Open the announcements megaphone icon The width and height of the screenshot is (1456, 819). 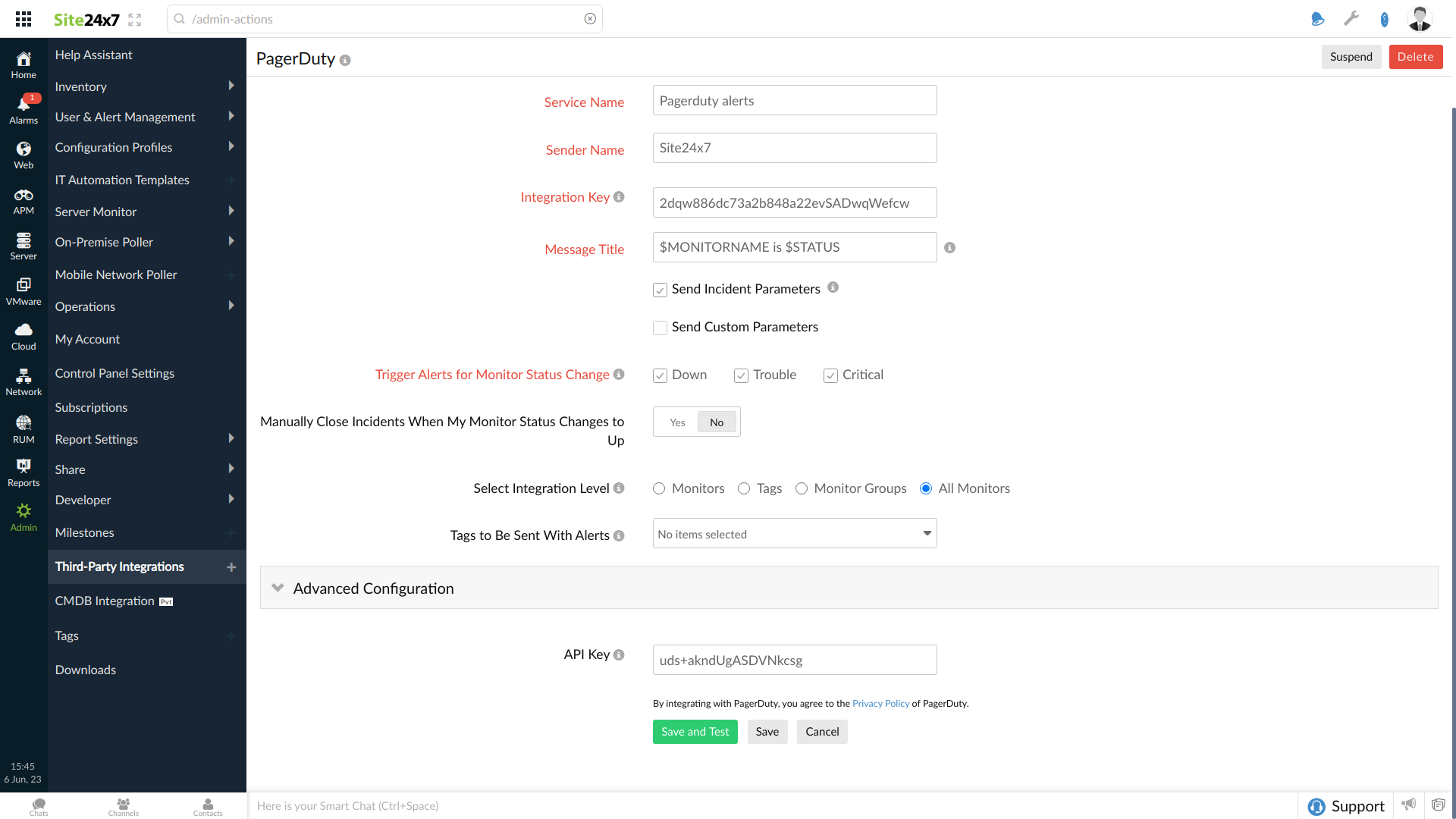[x=1409, y=805]
